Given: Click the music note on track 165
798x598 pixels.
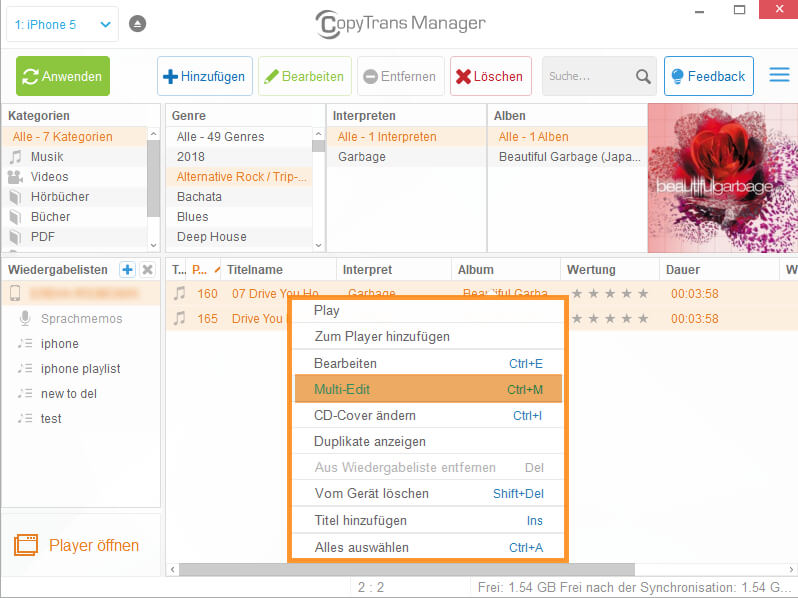Looking at the screenshot, I should tap(179, 319).
